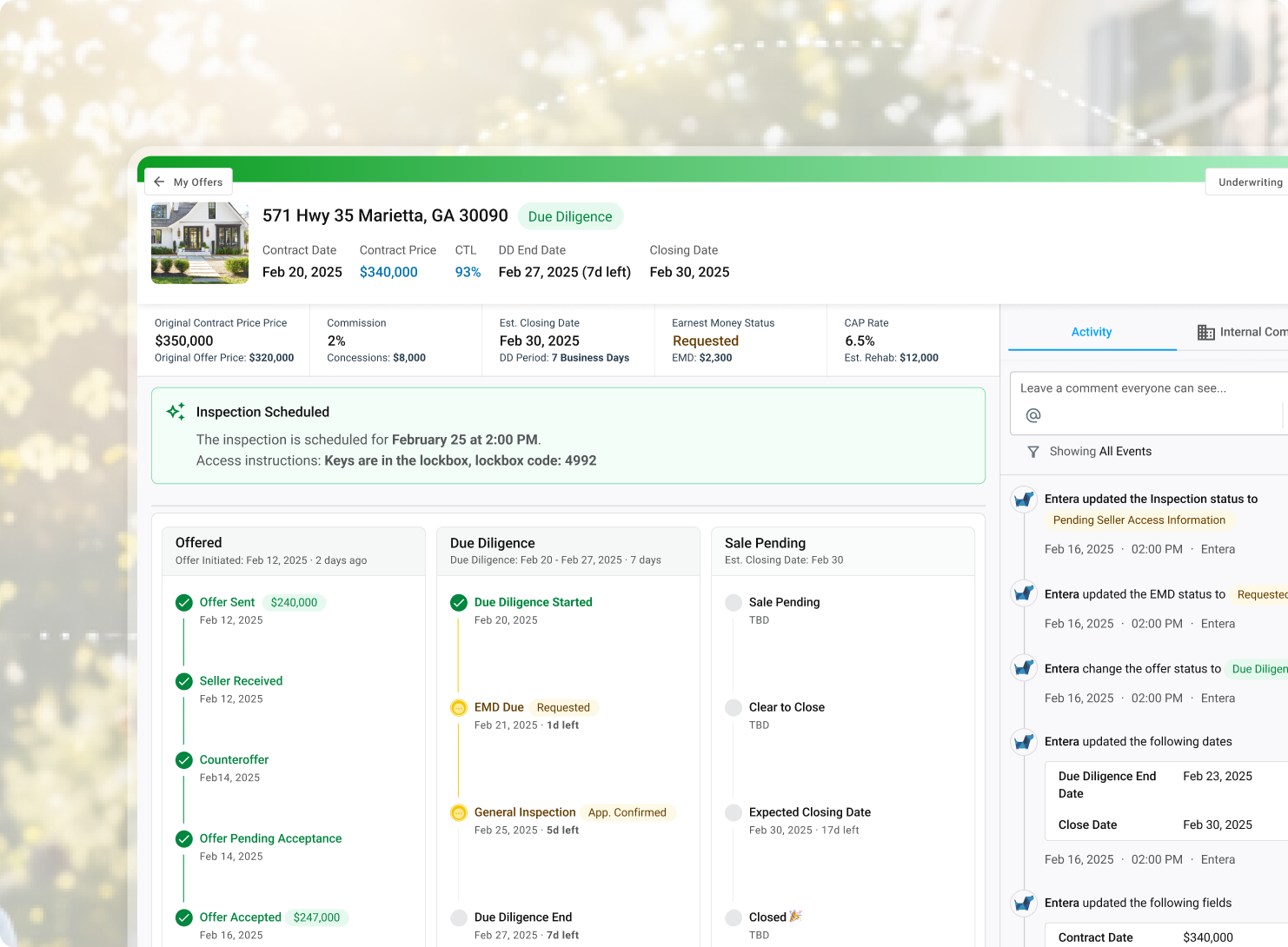Click the Seller Received check icon
This screenshot has height=947, width=1288.
(184, 682)
